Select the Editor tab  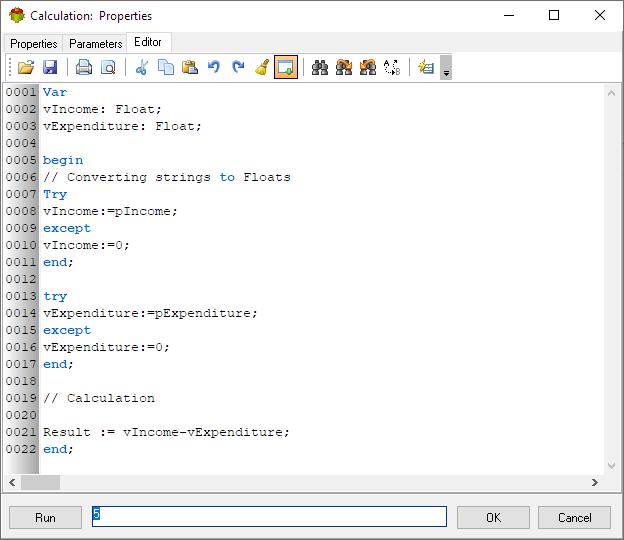148,42
